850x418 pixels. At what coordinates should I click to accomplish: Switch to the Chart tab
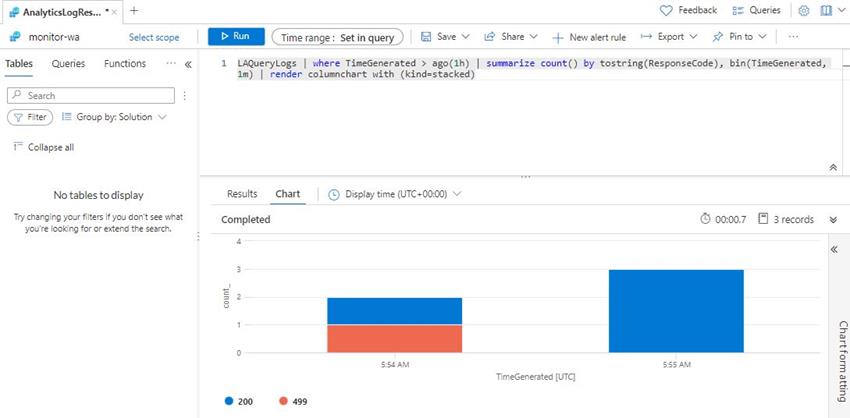pos(288,194)
